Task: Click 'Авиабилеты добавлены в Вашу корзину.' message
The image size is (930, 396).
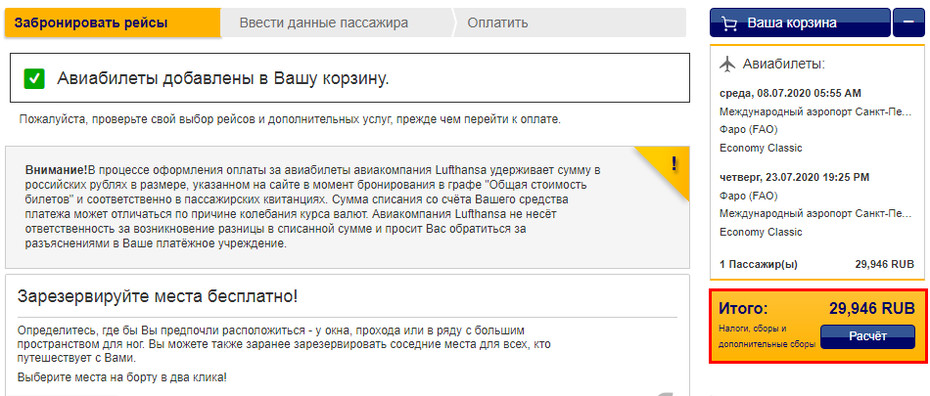Action: (223, 79)
